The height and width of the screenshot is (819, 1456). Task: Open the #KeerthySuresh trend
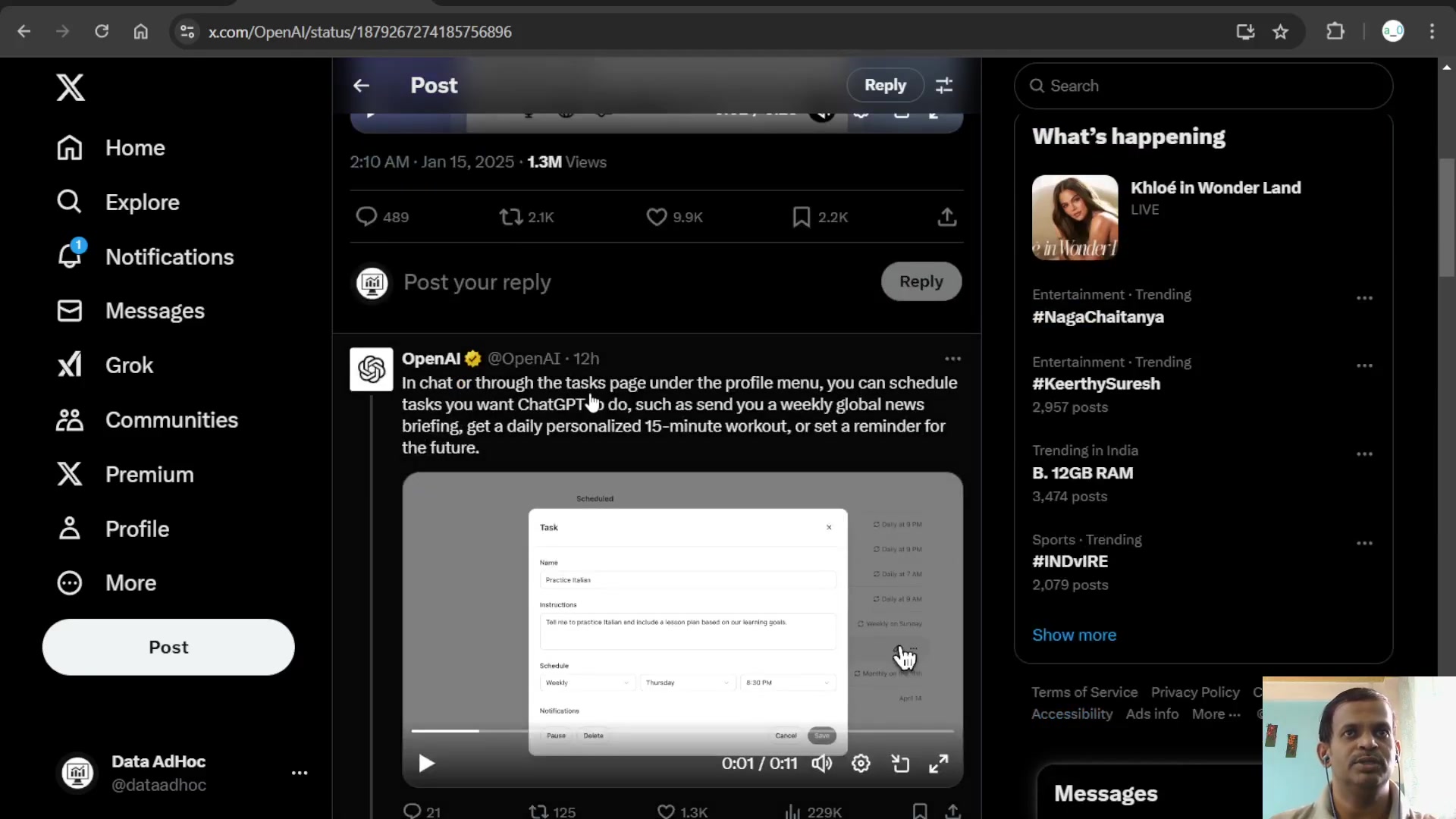click(x=1096, y=384)
